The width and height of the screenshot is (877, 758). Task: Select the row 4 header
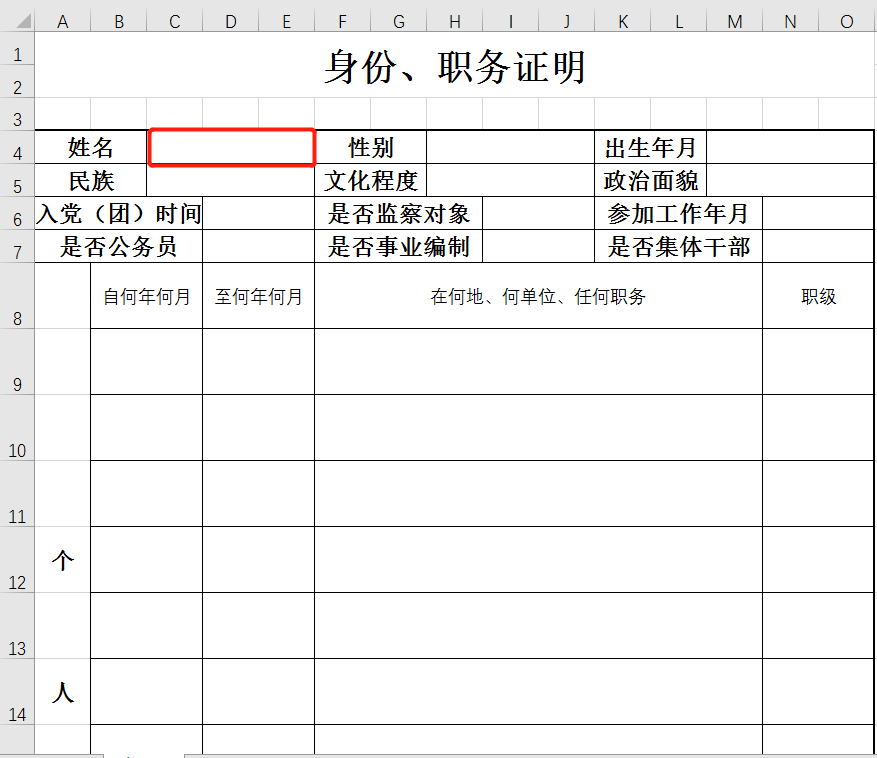[17, 147]
